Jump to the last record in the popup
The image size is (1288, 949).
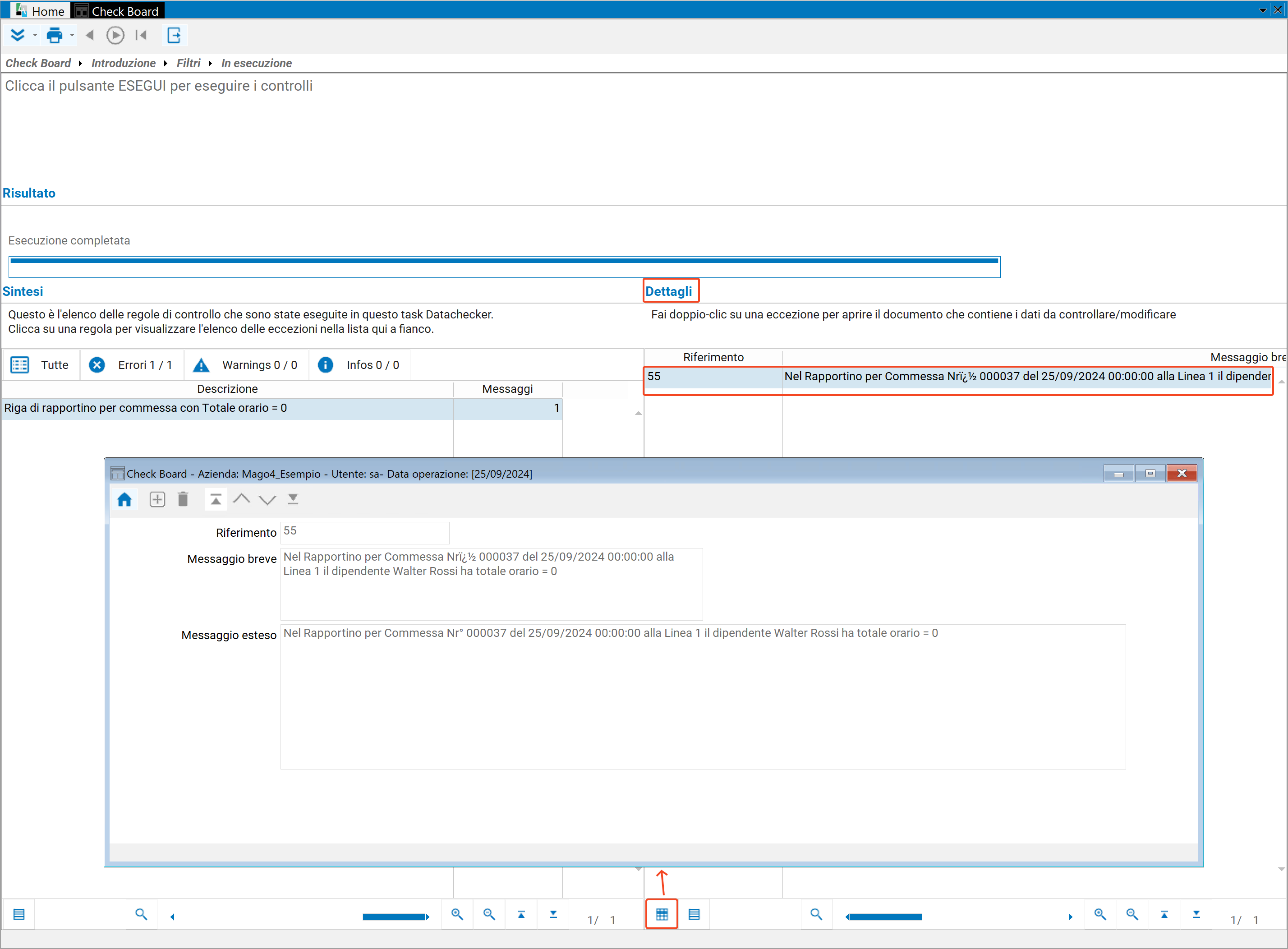point(293,499)
